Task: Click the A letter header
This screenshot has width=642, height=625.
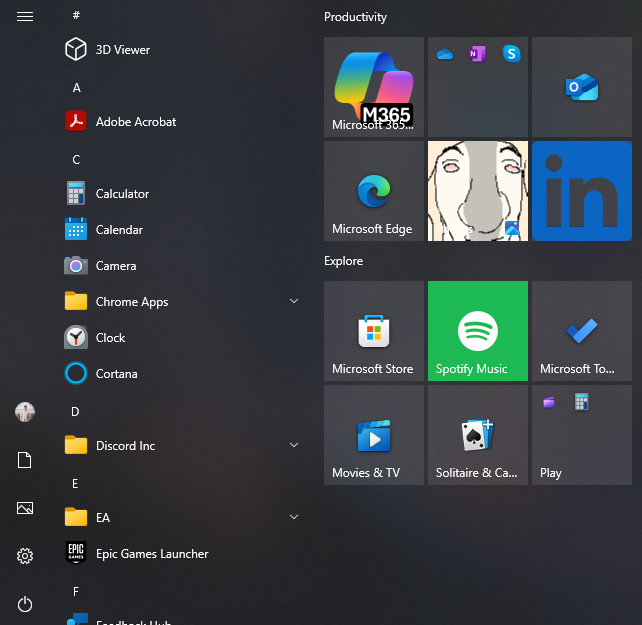Action: [x=77, y=88]
